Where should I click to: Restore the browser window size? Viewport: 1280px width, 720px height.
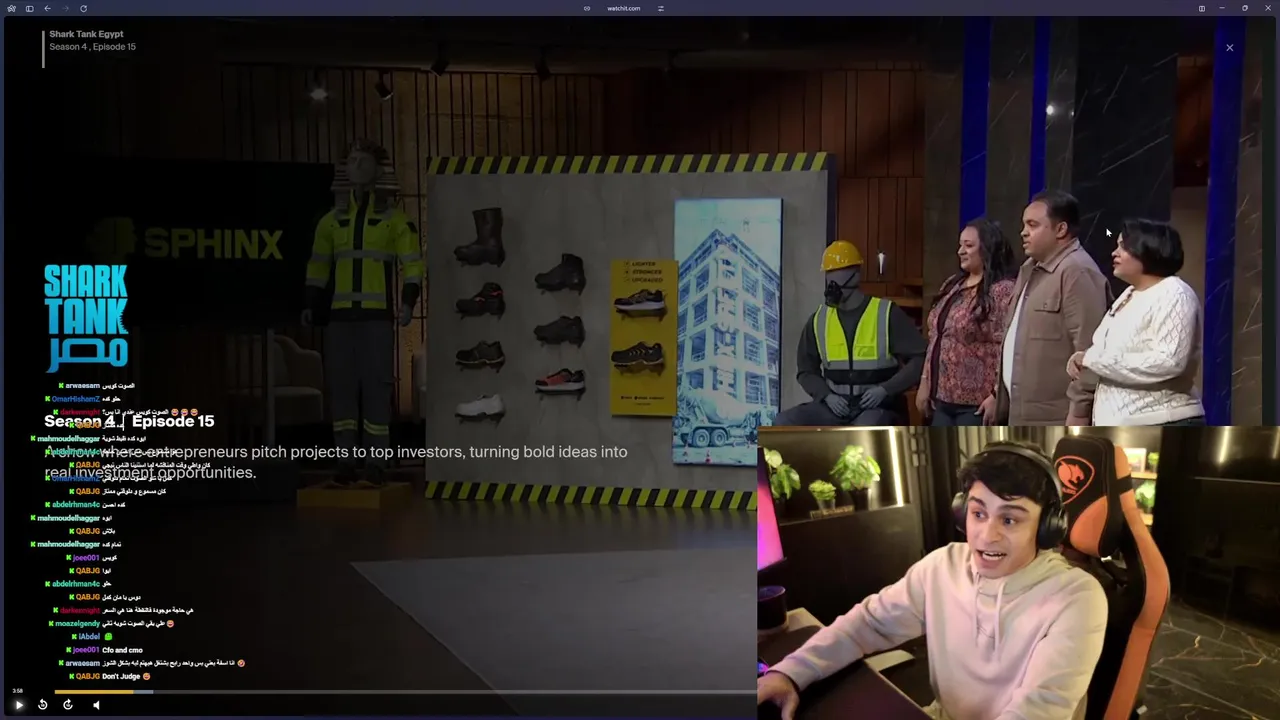point(1244,8)
